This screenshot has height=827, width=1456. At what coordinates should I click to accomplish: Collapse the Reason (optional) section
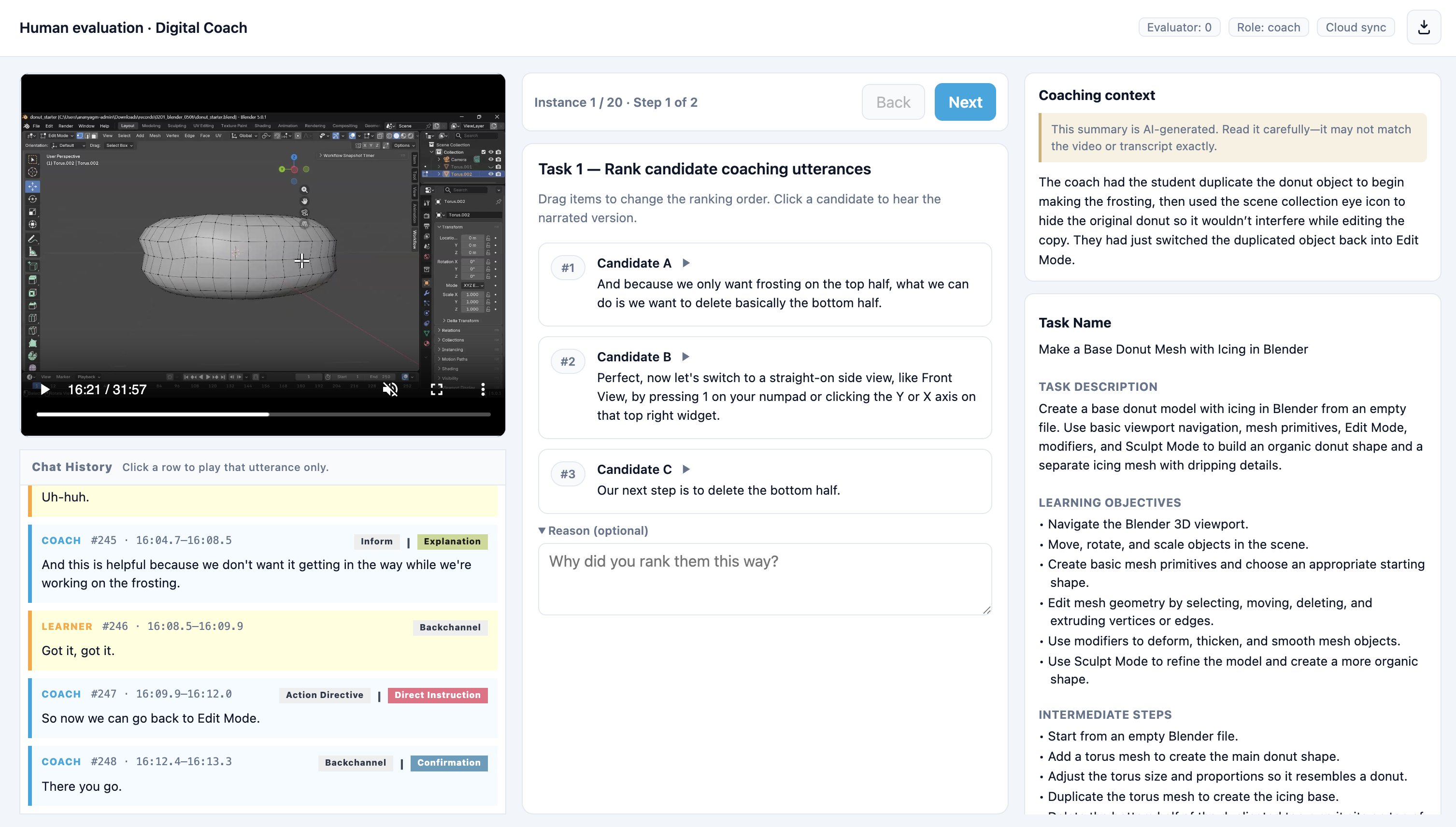pyautogui.click(x=593, y=530)
